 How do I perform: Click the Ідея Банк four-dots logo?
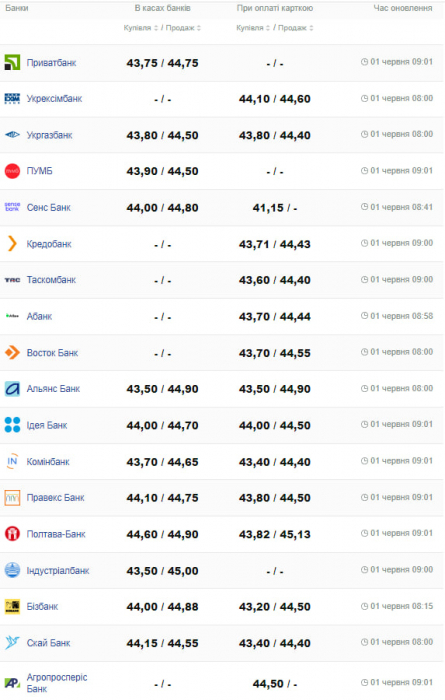coord(12,425)
